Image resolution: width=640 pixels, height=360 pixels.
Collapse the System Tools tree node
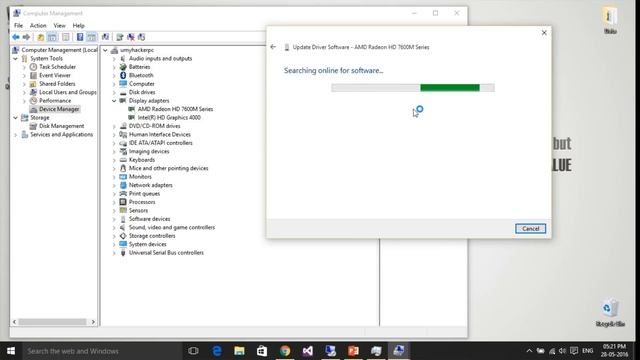pyautogui.click(x=16, y=58)
